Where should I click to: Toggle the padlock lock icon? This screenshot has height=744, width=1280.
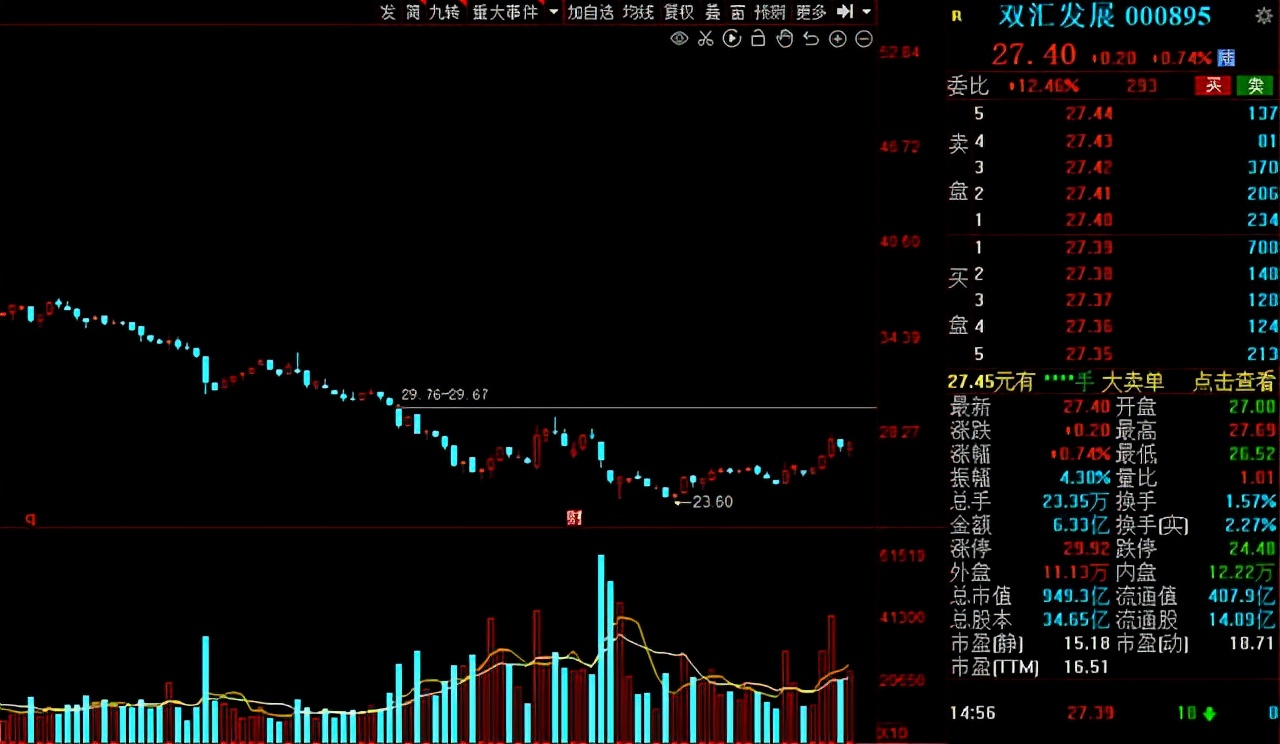coord(758,39)
